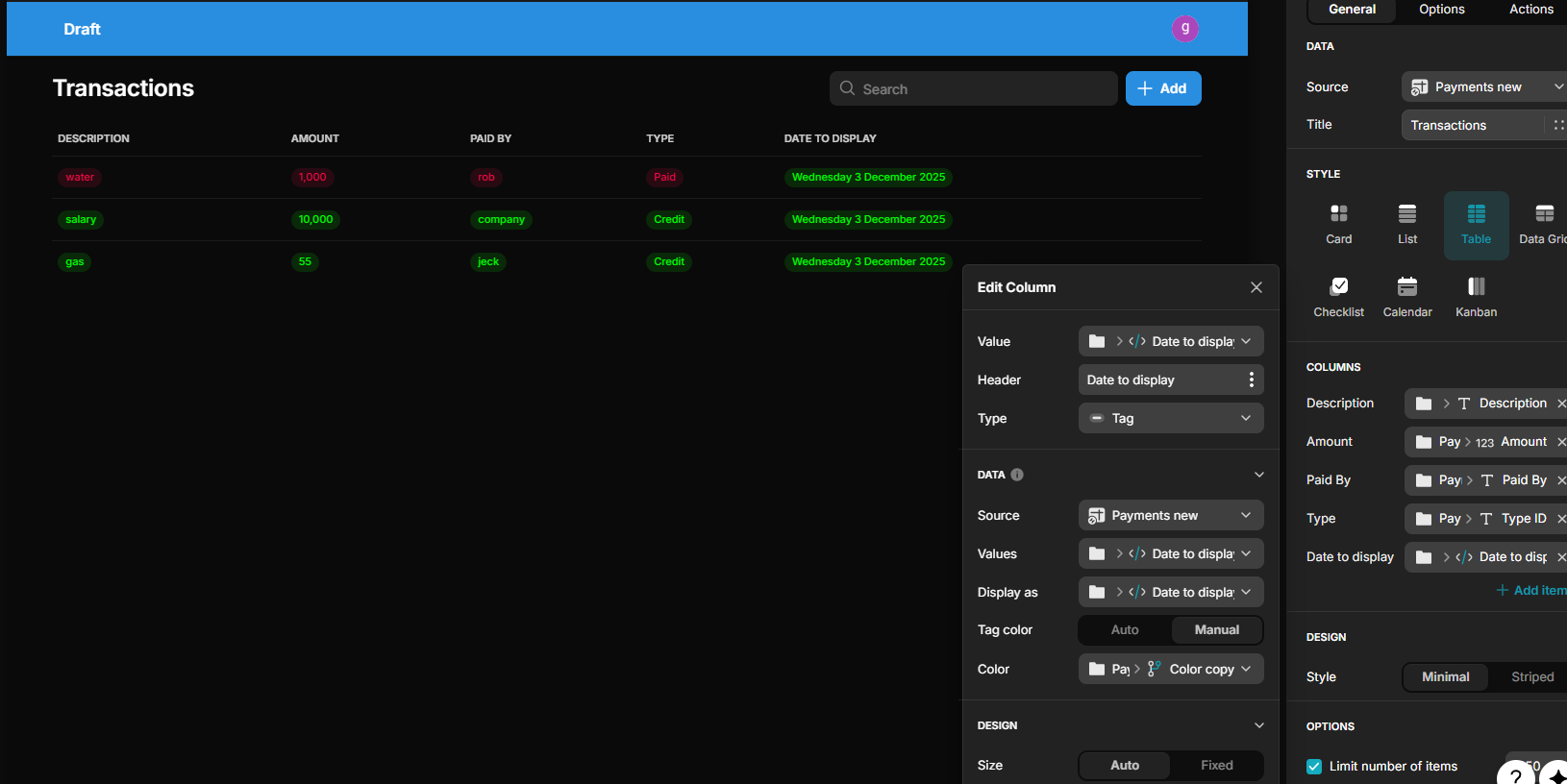Click the magnifier icon in the search box
Screen dimensions: 1567x784
click(x=847, y=88)
